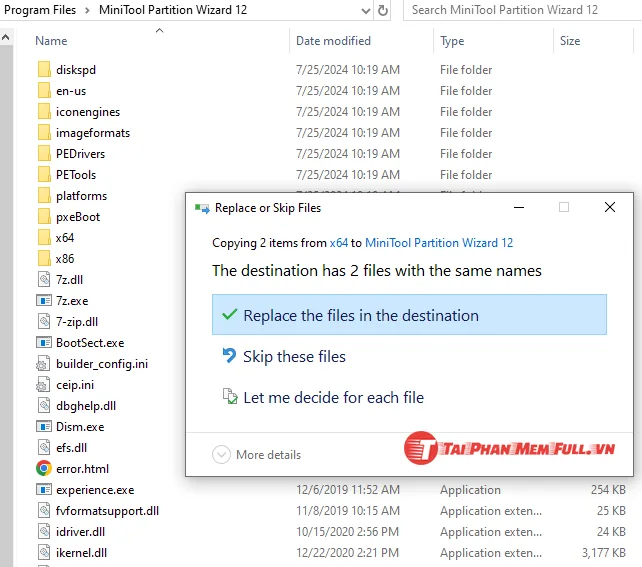Select the imageformats folder icon

point(44,133)
